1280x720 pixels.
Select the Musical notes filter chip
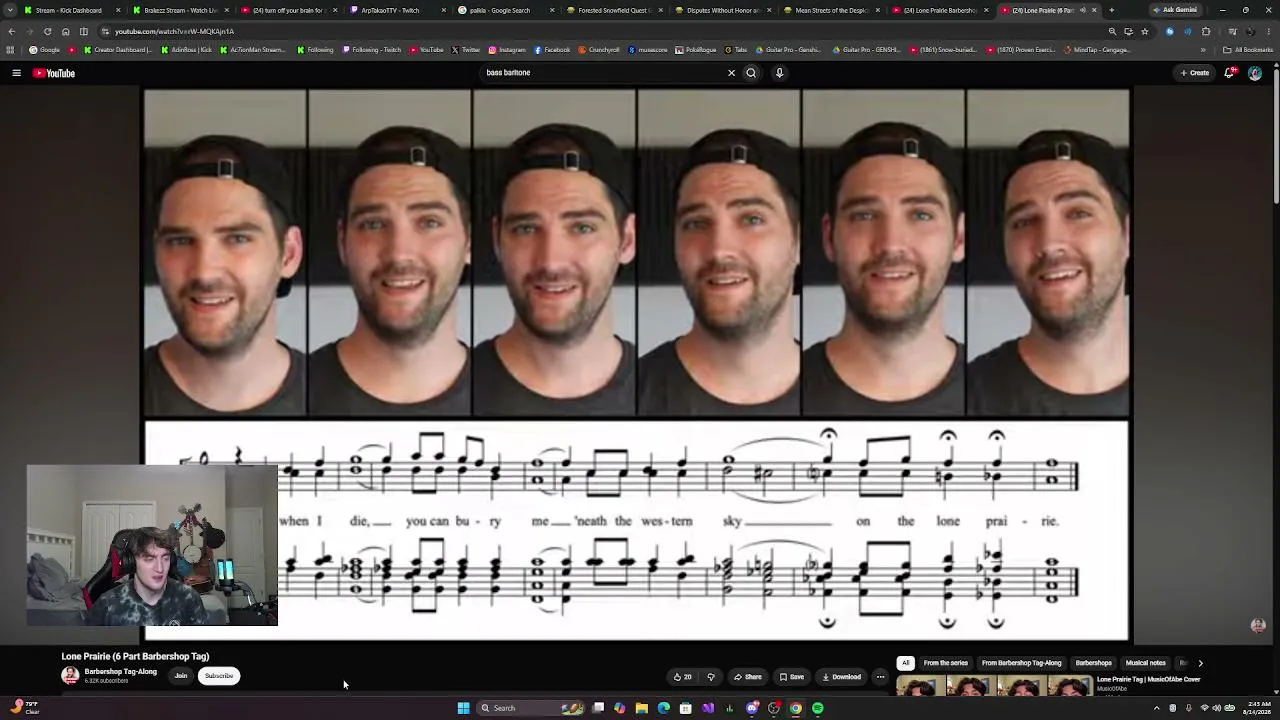click(1145, 663)
